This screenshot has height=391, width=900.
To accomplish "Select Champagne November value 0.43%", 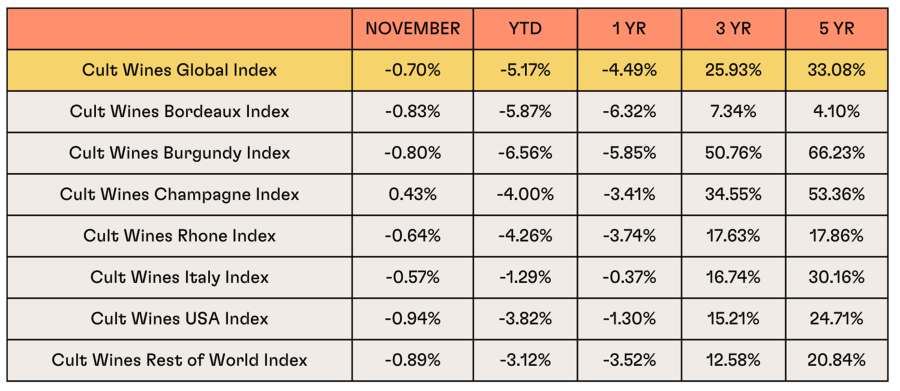I will 413,194.
